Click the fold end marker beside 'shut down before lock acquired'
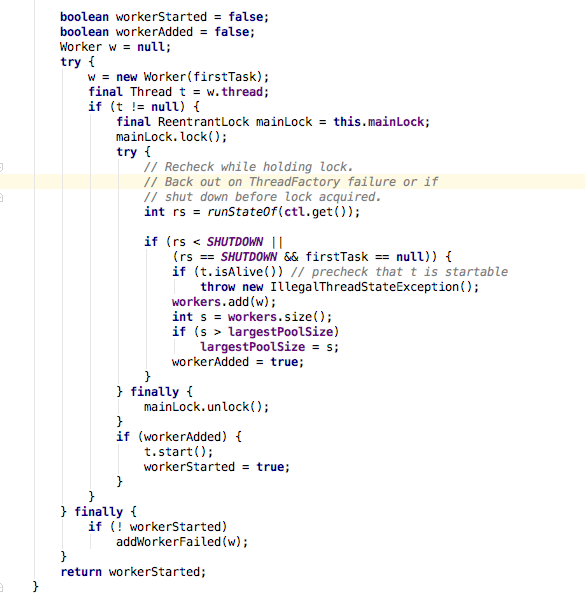This screenshot has height=603, width=585. (x=1, y=197)
